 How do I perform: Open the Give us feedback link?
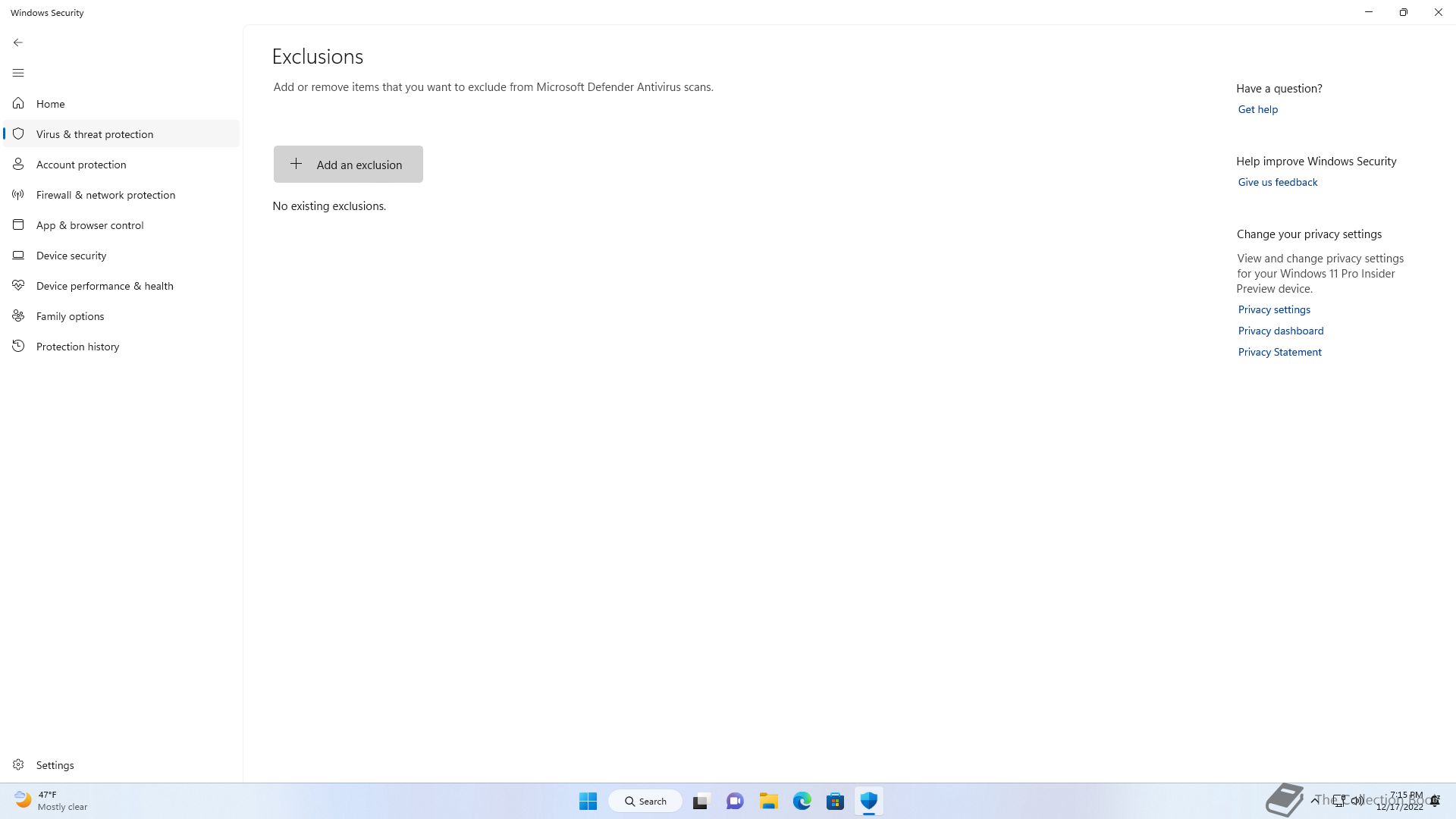[x=1277, y=182]
